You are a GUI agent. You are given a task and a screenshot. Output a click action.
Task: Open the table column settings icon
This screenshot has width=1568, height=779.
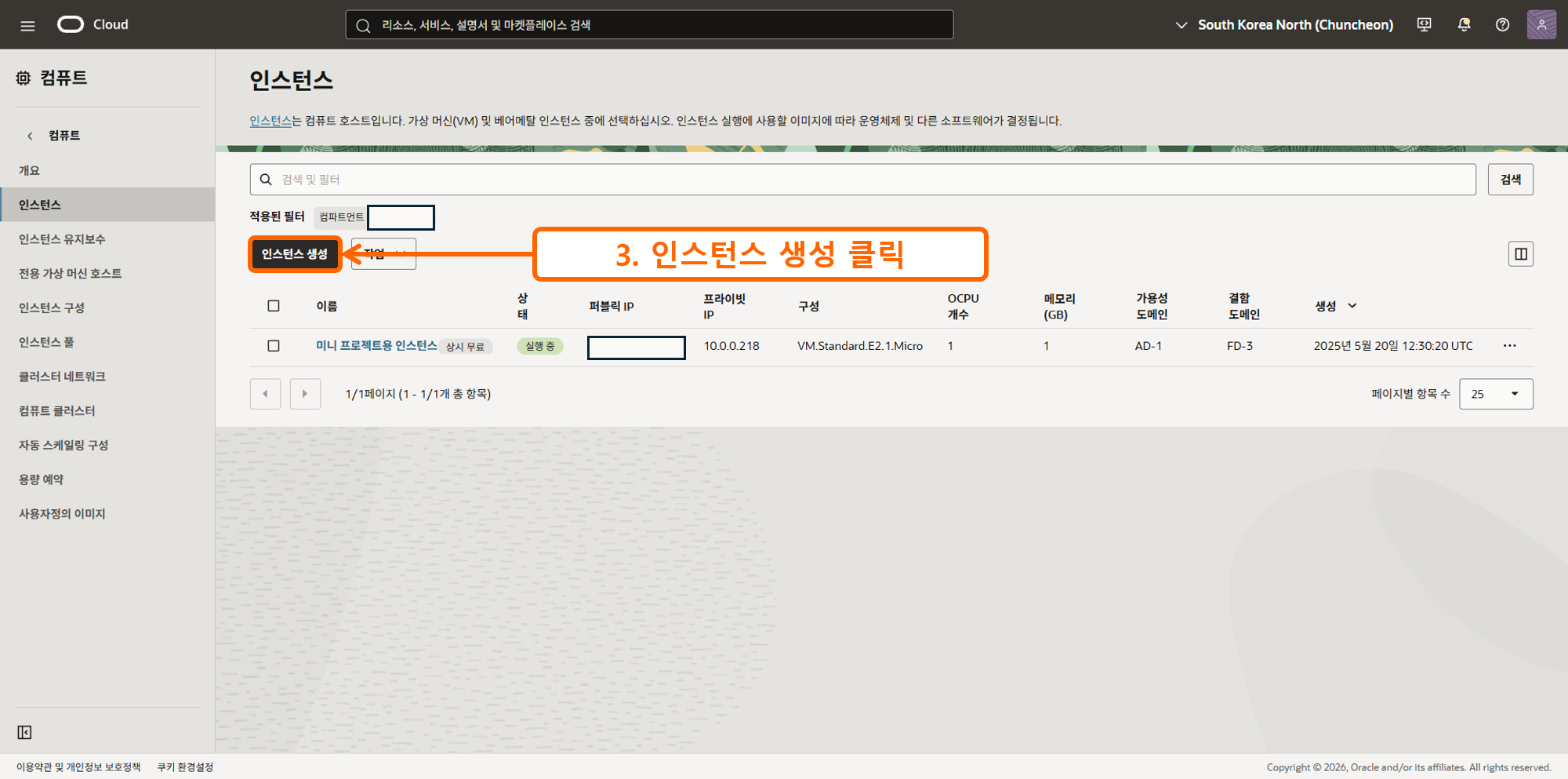pyautogui.click(x=1520, y=253)
